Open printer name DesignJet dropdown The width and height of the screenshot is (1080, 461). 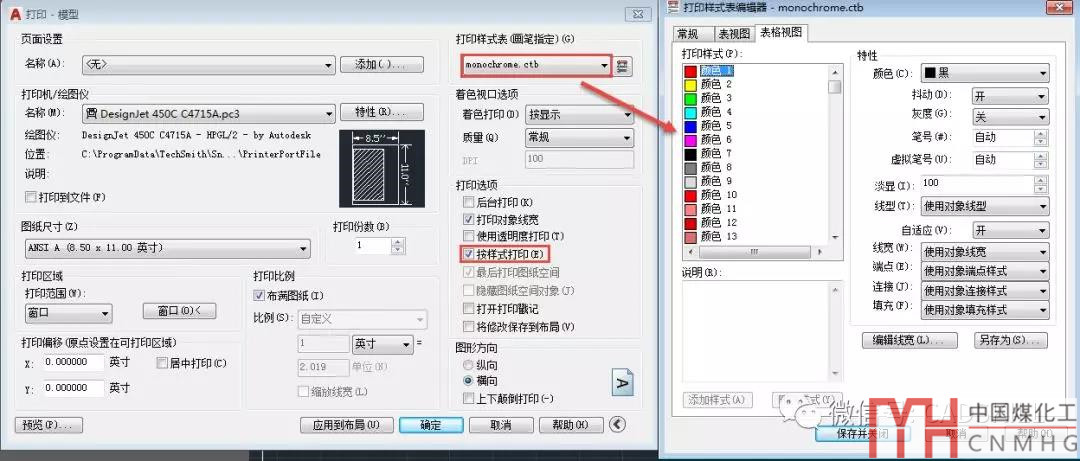[x=208, y=113]
